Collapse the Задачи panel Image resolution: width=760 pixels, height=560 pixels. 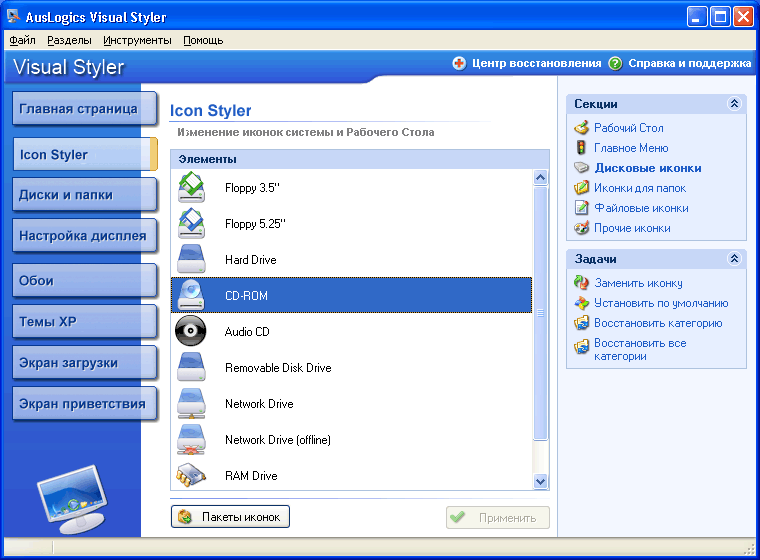[734, 259]
